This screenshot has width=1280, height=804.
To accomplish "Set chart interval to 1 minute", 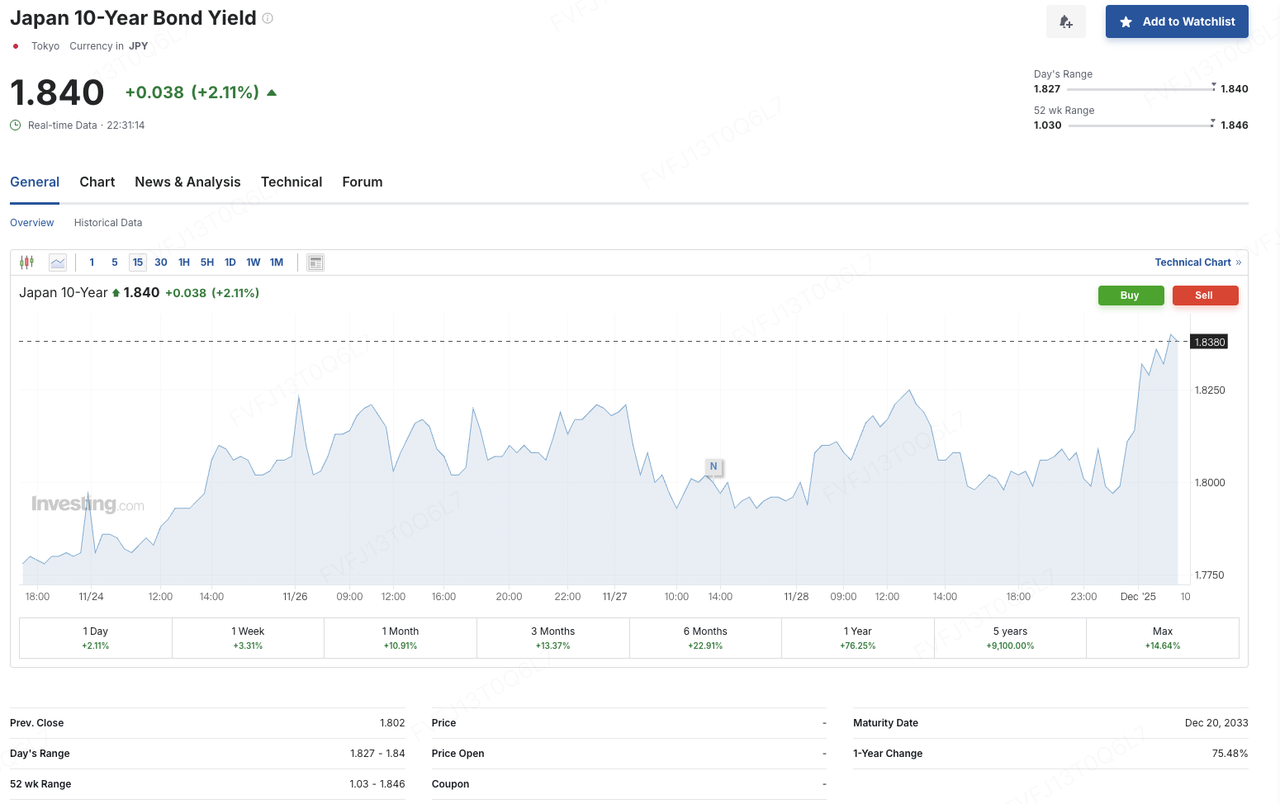I will 92,262.
